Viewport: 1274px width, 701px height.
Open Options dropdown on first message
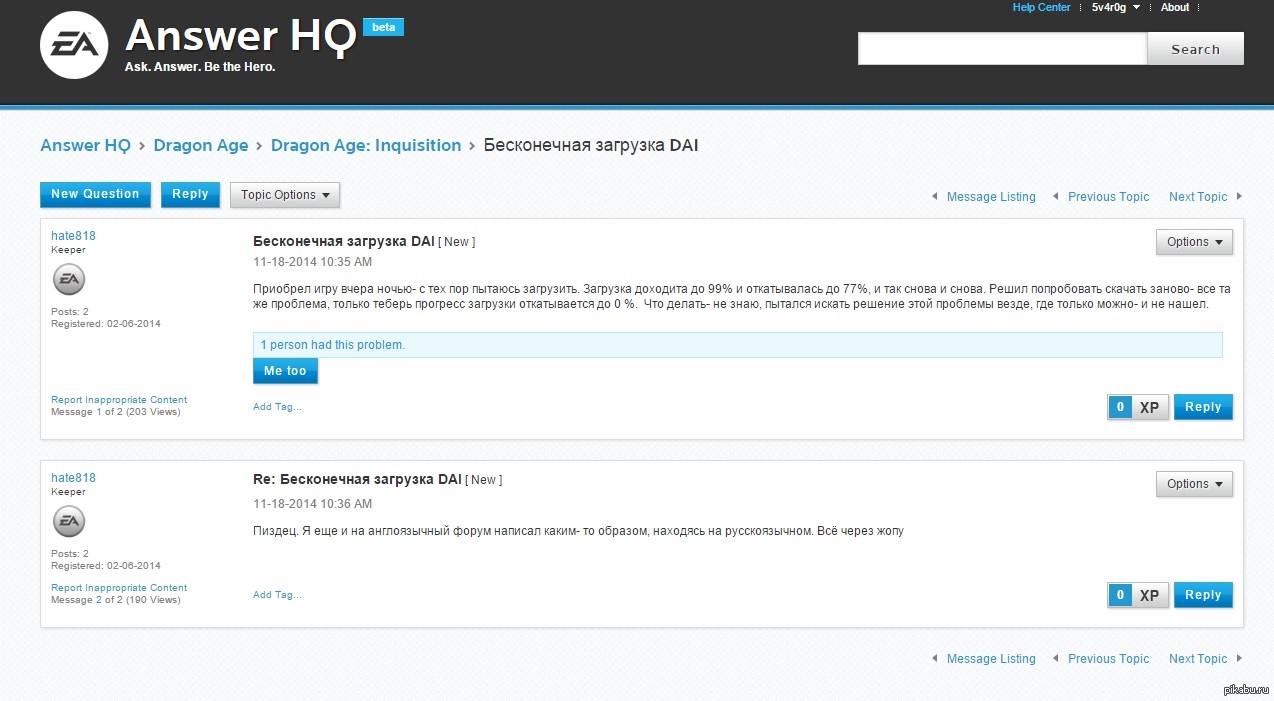coord(1194,242)
